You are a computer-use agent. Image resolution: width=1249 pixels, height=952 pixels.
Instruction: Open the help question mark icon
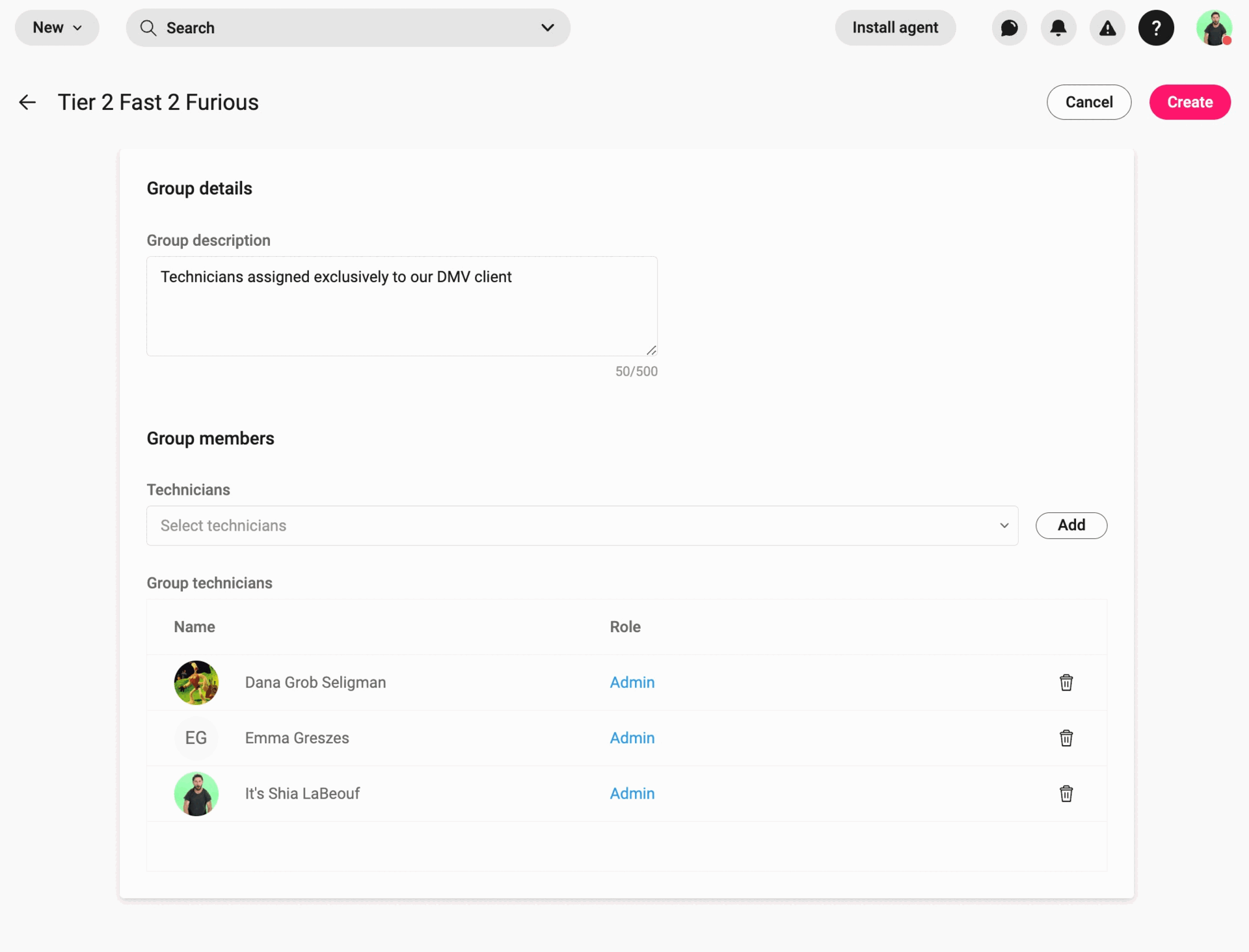coord(1156,28)
